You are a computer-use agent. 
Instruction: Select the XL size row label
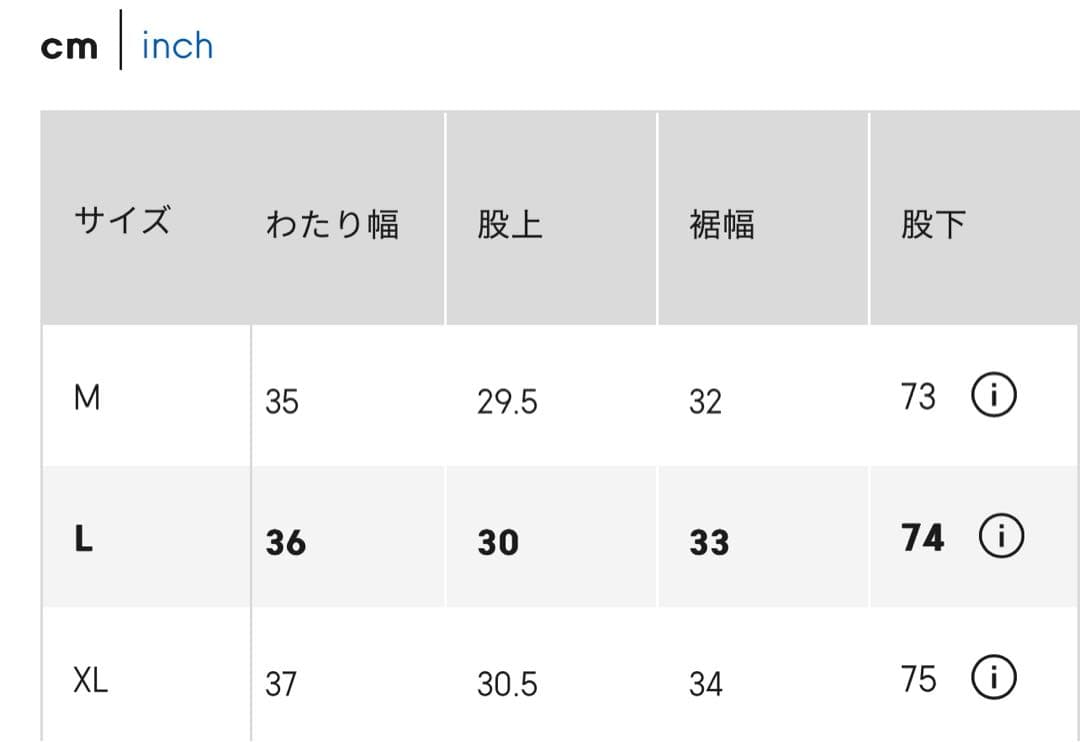90,682
